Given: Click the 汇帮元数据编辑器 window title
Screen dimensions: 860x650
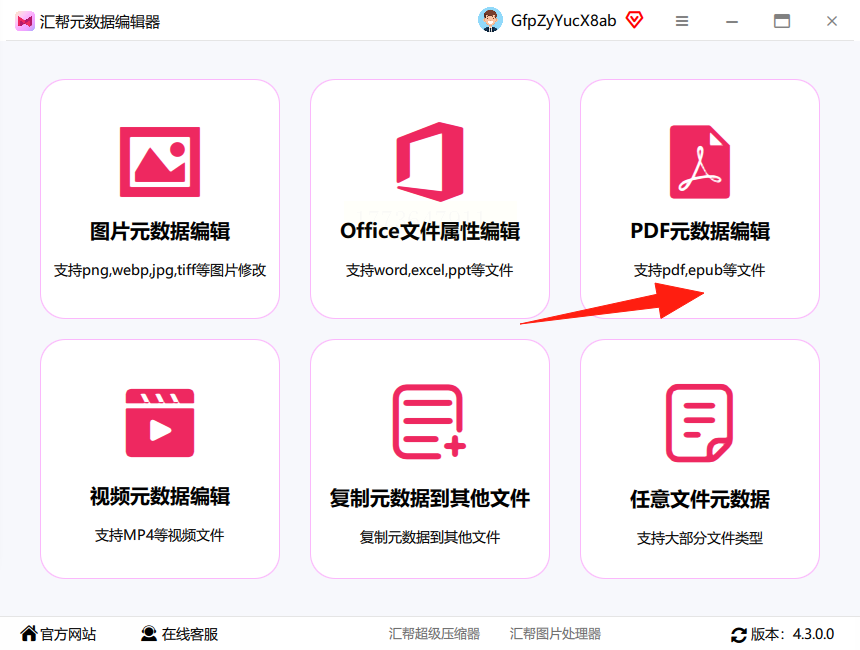Looking at the screenshot, I should tap(99, 22).
